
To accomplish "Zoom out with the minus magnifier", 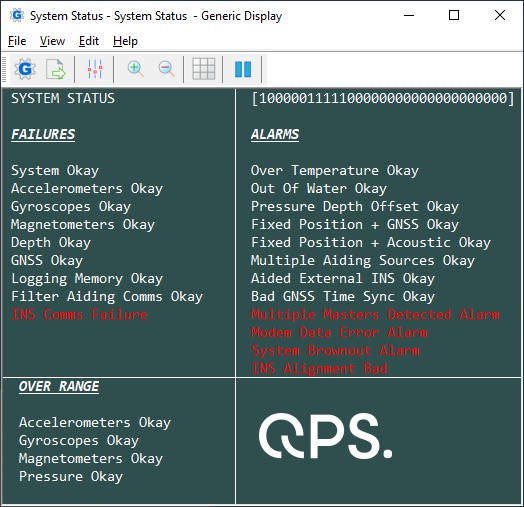I will point(166,69).
